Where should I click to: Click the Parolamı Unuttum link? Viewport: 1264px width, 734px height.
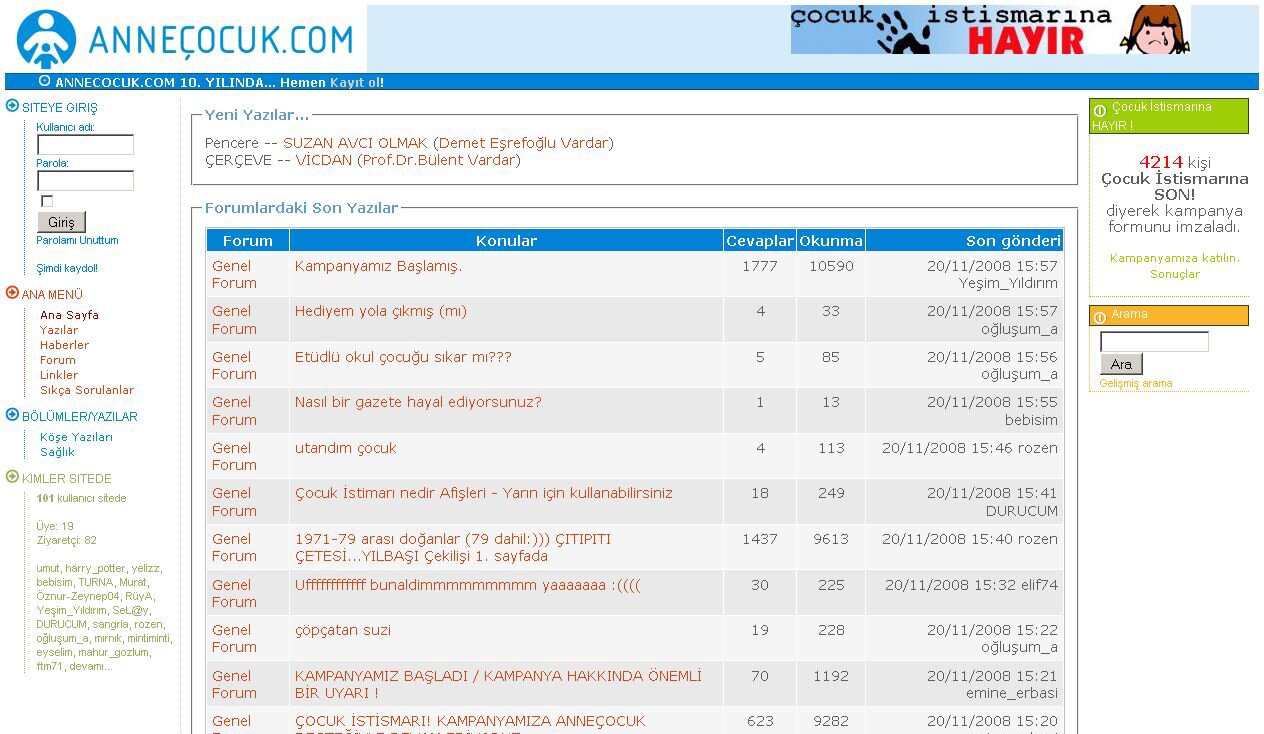[77, 240]
